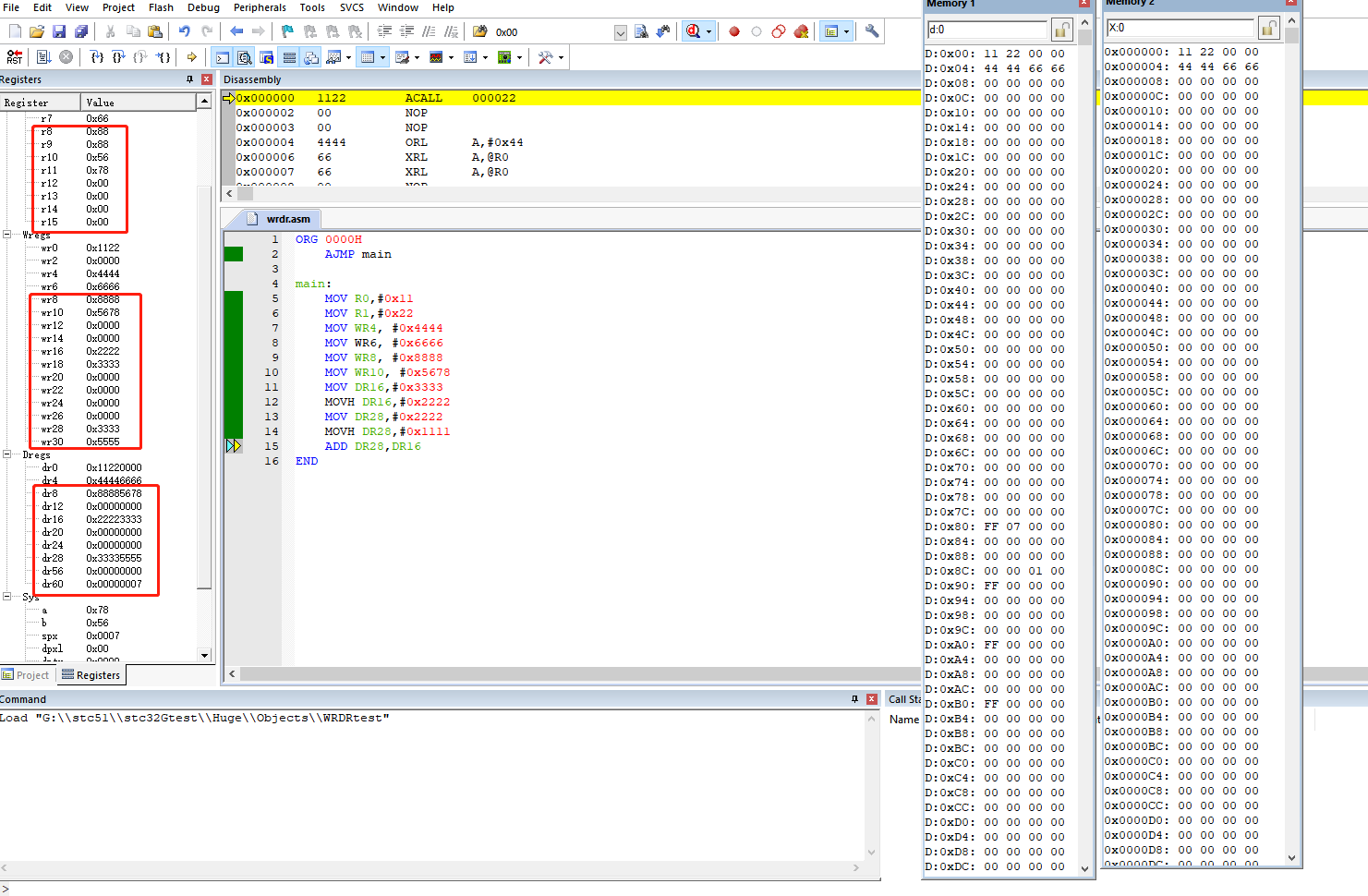This screenshot has width=1368, height=896.
Task: Paste from clipboard icon
Action: (x=154, y=31)
